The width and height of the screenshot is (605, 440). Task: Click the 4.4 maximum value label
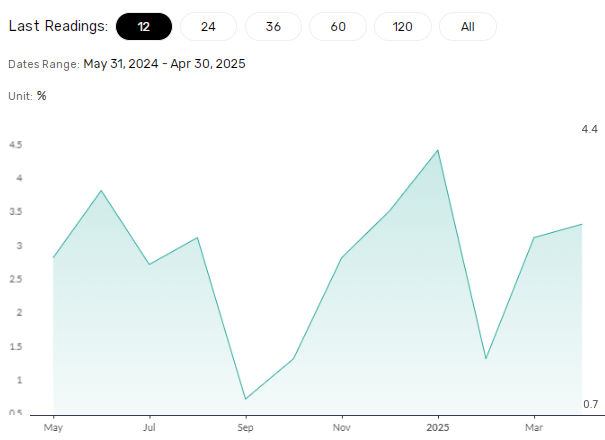tap(589, 130)
